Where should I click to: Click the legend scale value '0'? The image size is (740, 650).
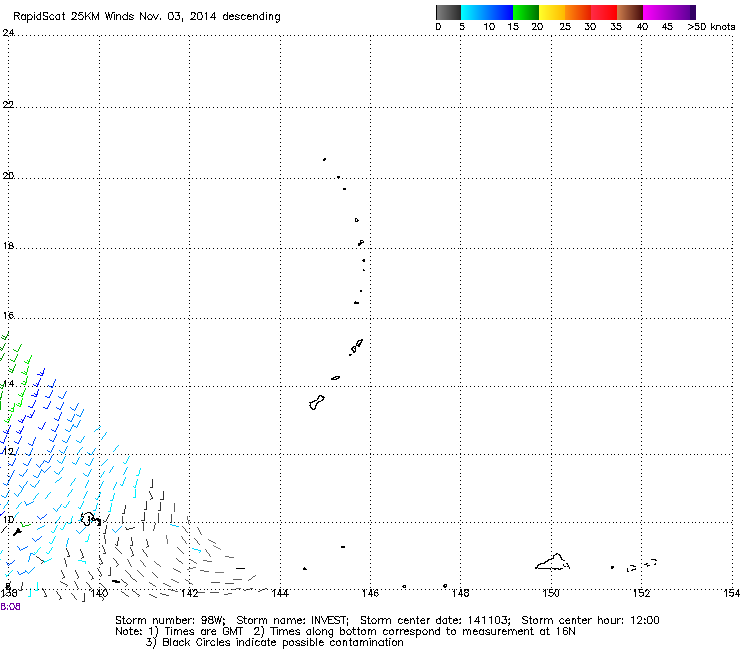coord(438,27)
